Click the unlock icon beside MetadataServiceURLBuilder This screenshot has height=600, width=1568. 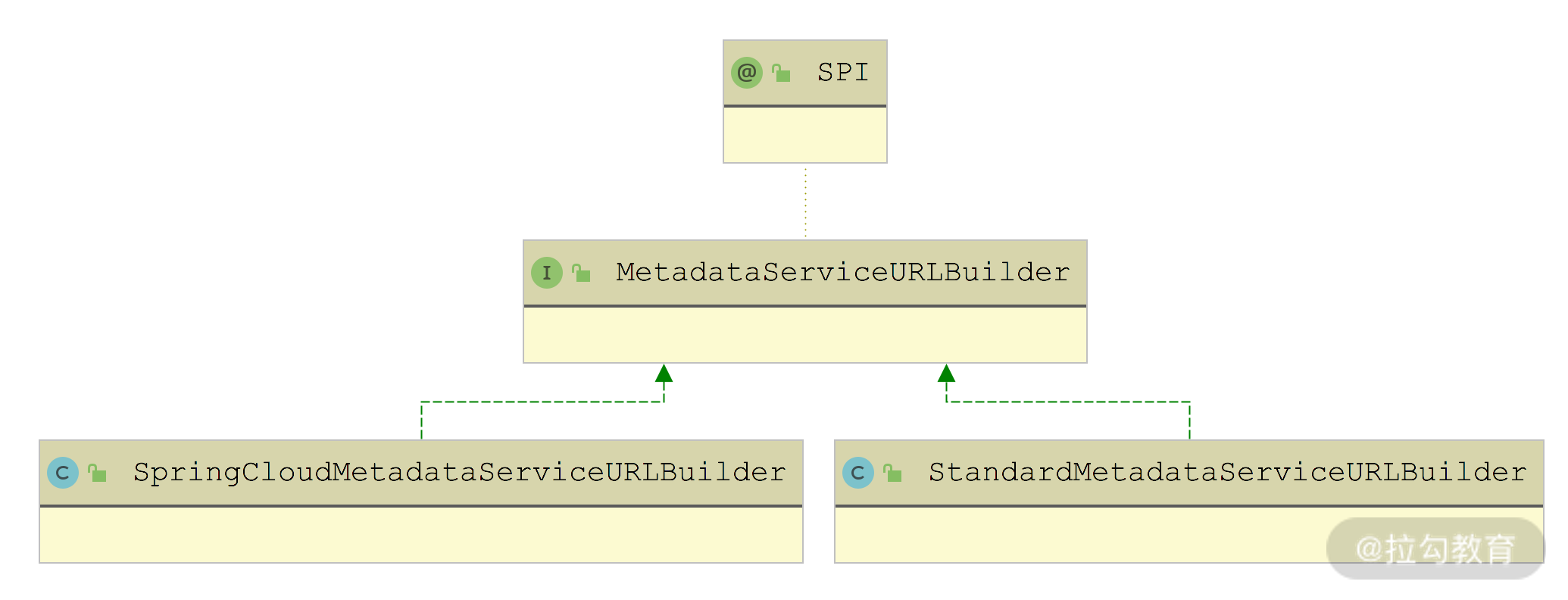point(581,273)
